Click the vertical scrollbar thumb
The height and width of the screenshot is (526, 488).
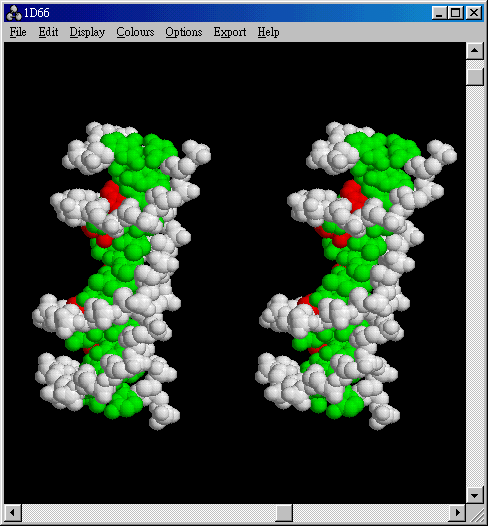(x=474, y=76)
